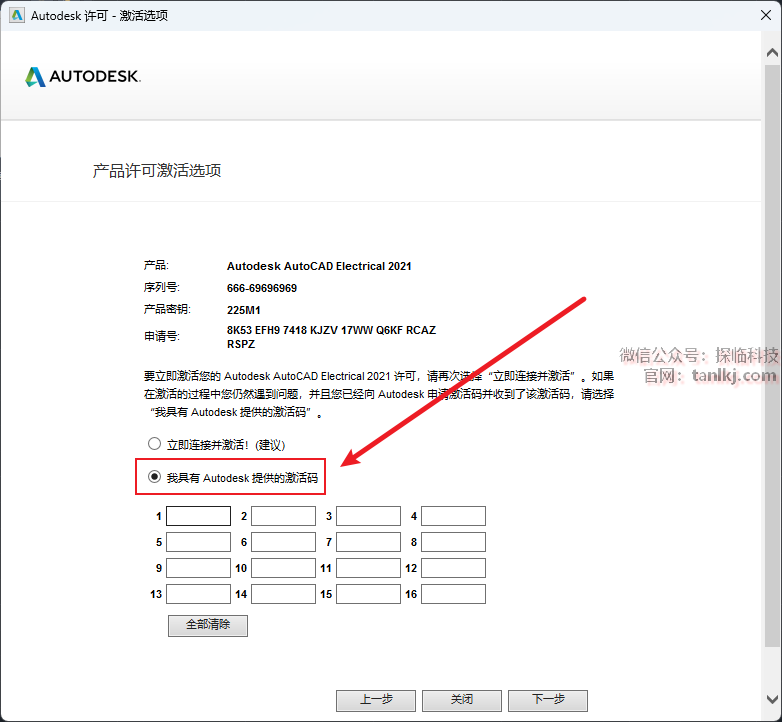Click activation code field 8

453,542
